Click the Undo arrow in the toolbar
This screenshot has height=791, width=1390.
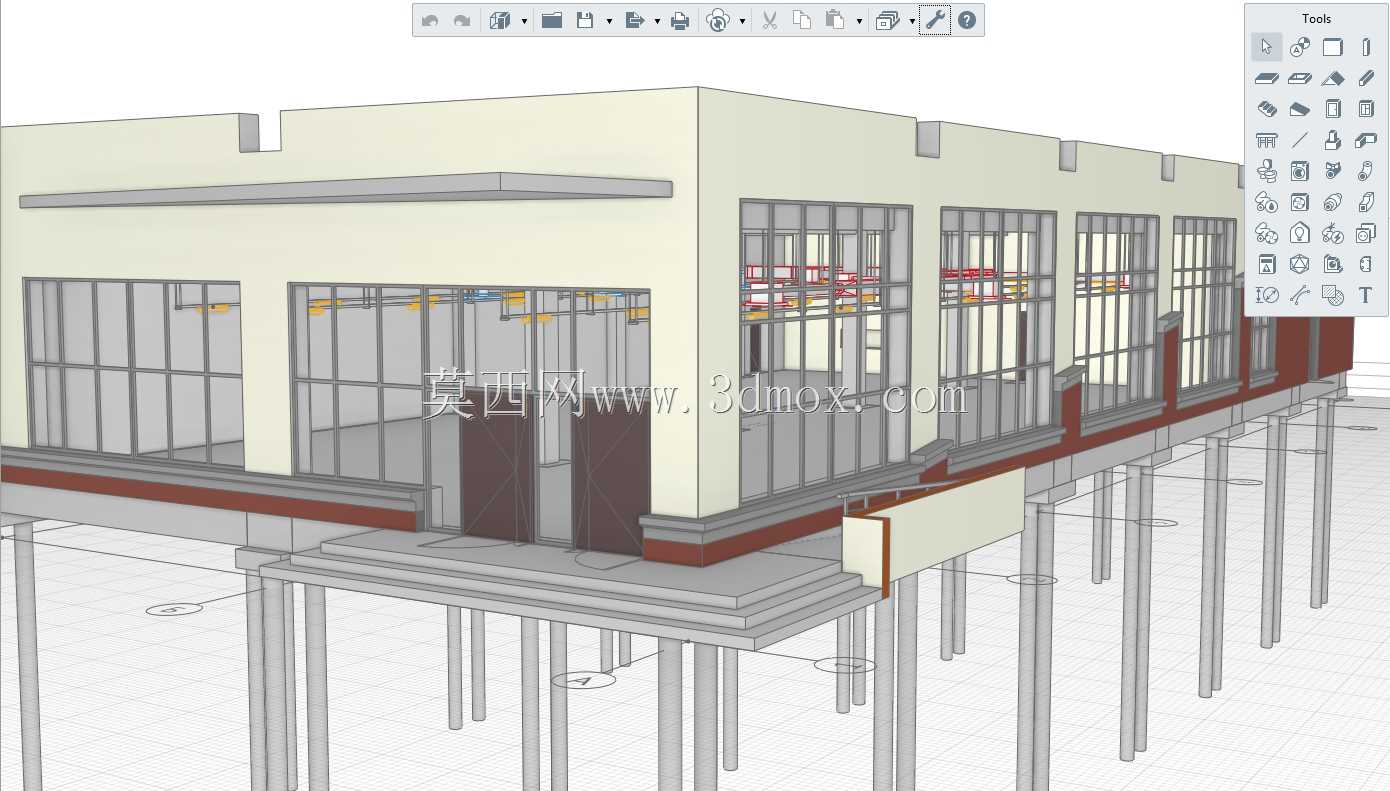[x=430, y=20]
